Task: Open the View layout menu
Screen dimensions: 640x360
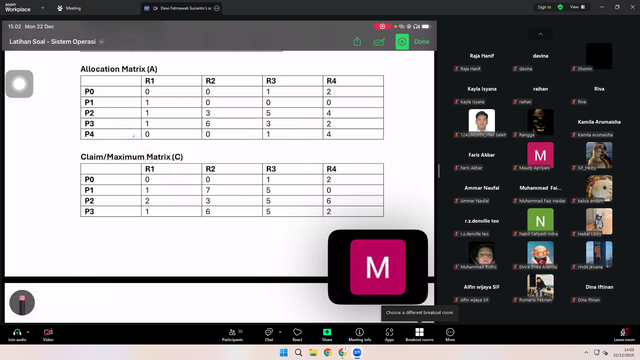Action: click(578, 7)
